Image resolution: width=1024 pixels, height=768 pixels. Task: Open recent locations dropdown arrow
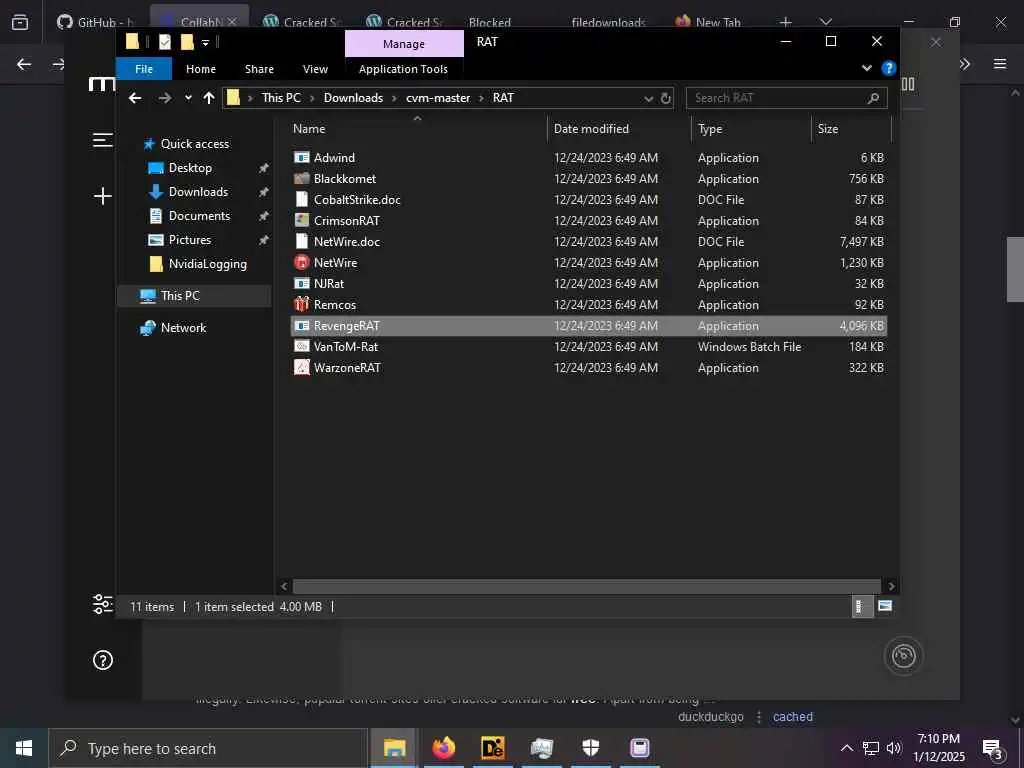point(188,98)
